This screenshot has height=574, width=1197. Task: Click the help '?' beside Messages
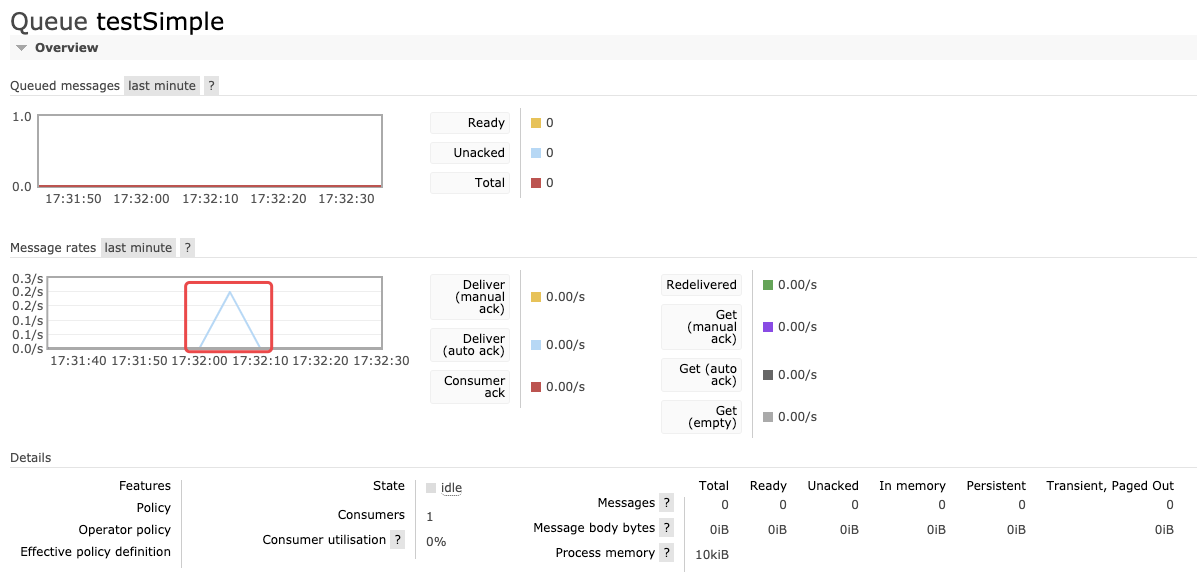click(x=666, y=502)
